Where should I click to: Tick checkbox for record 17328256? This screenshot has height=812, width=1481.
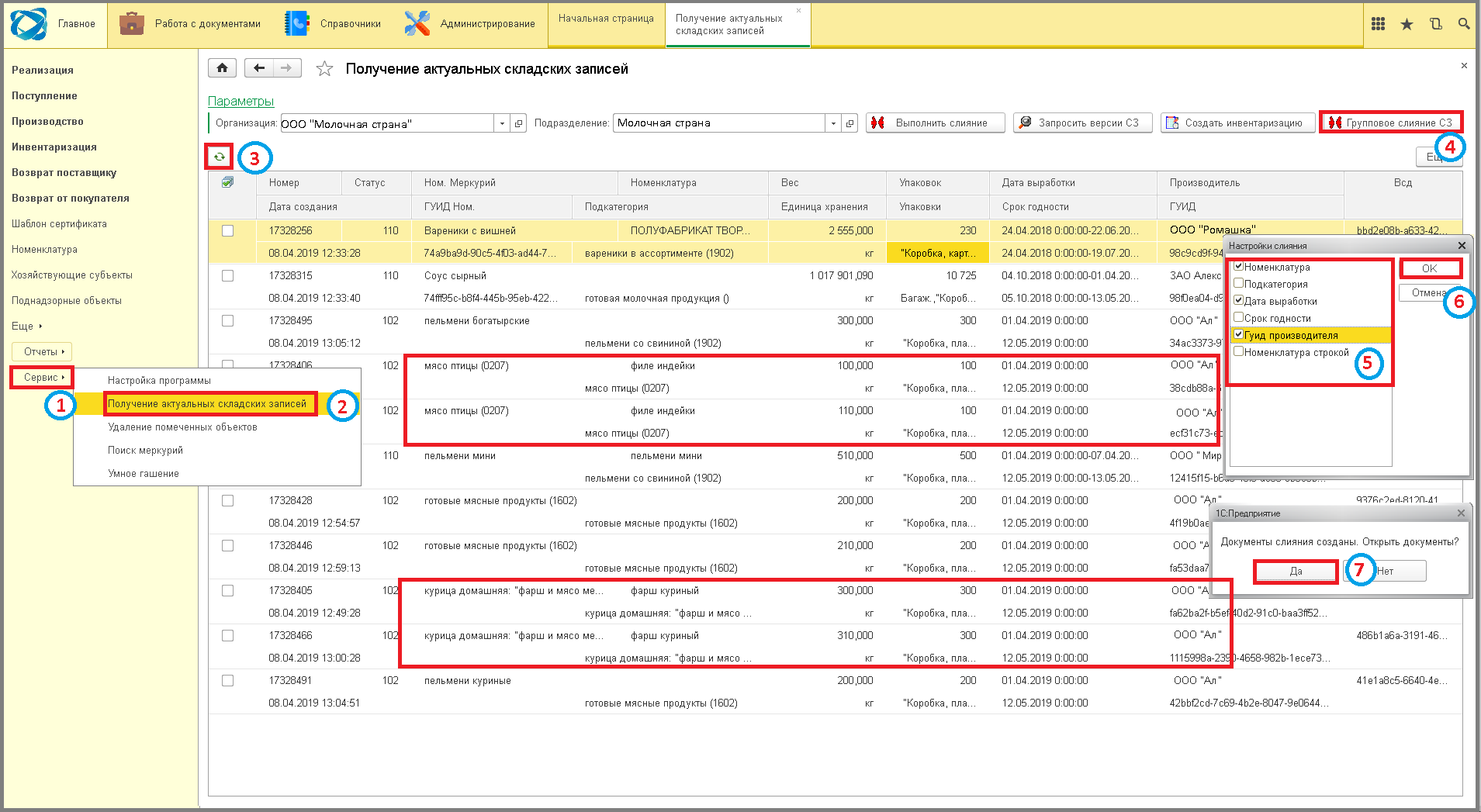[x=227, y=230]
